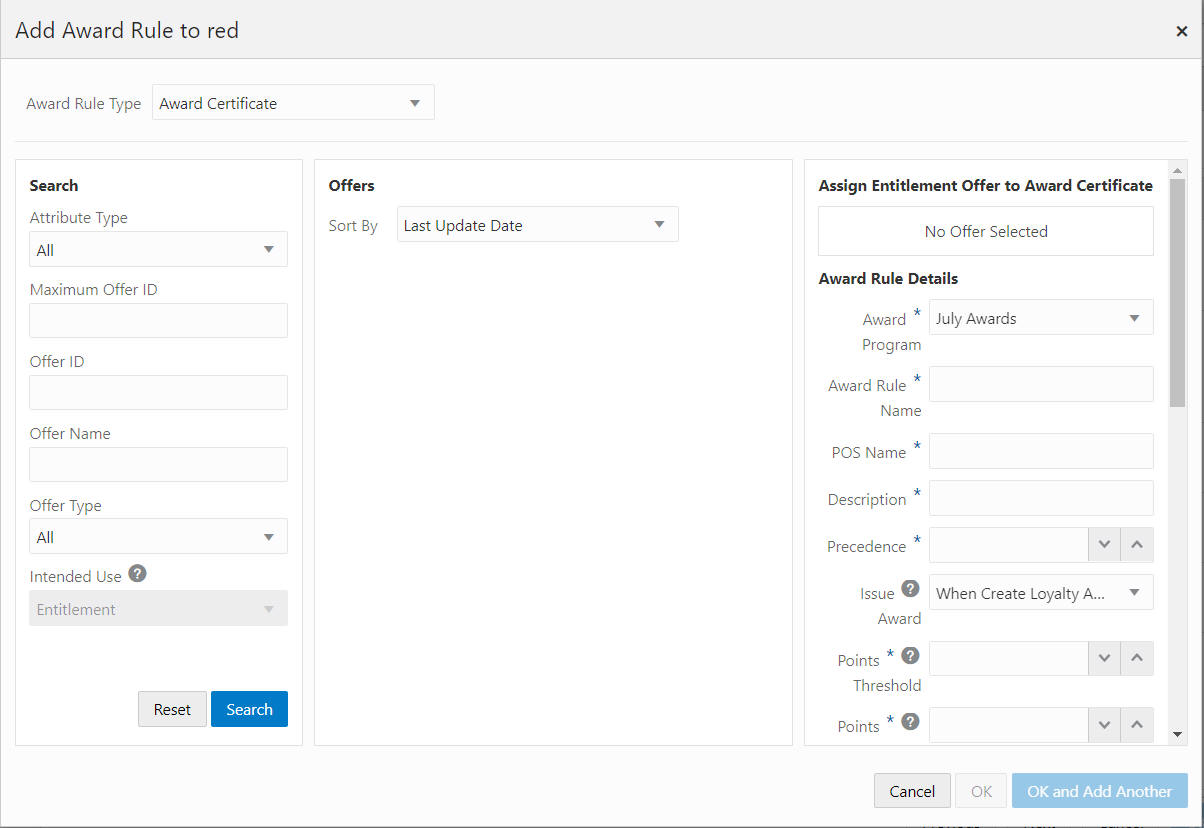Click the details panel scrollbar down arrow
The image size is (1204, 828).
tap(1177, 734)
